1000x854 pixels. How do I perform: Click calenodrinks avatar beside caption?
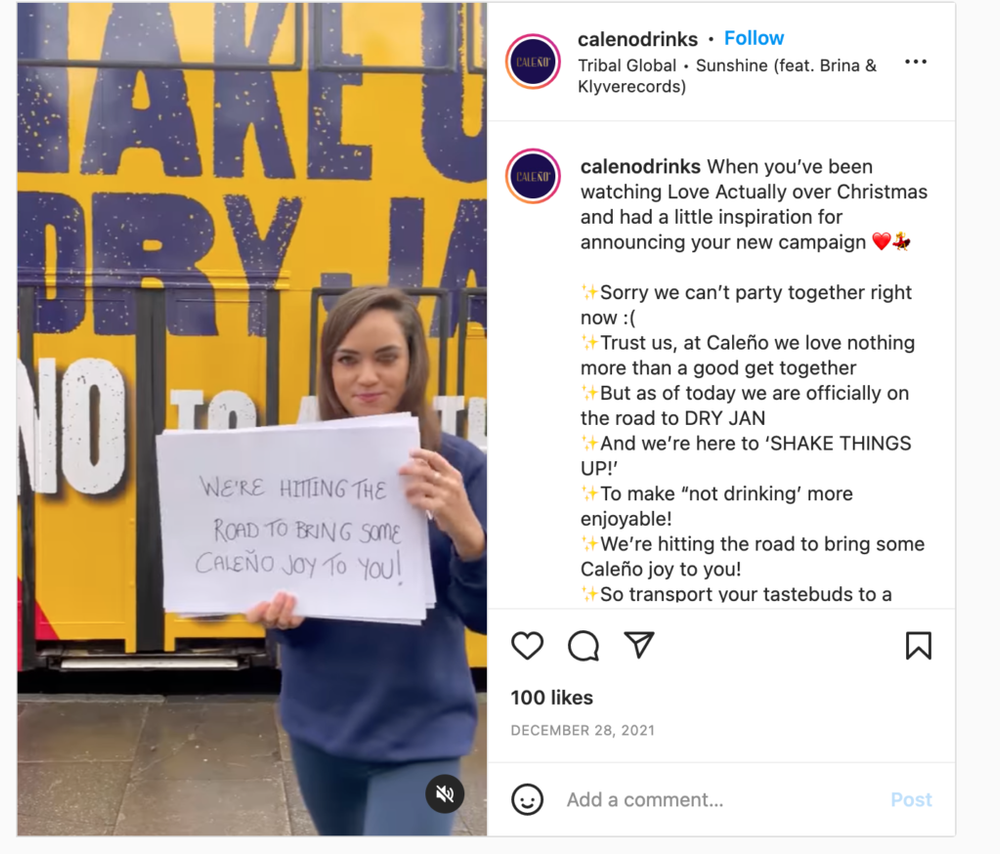click(x=533, y=176)
